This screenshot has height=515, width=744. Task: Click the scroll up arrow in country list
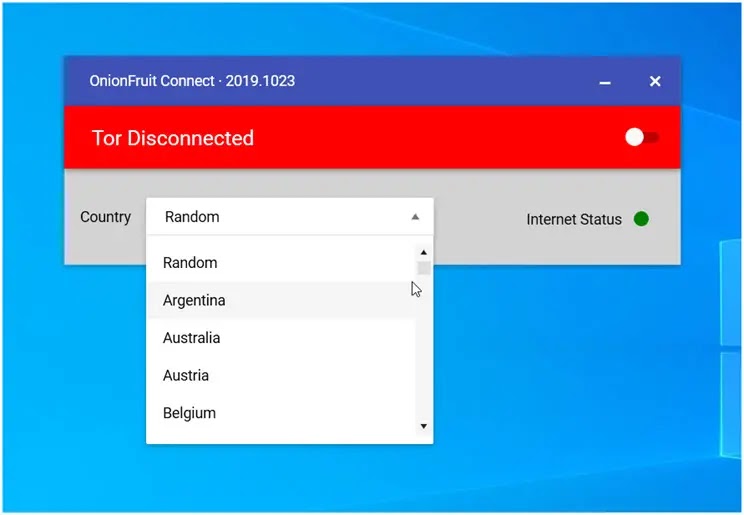click(424, 253)
